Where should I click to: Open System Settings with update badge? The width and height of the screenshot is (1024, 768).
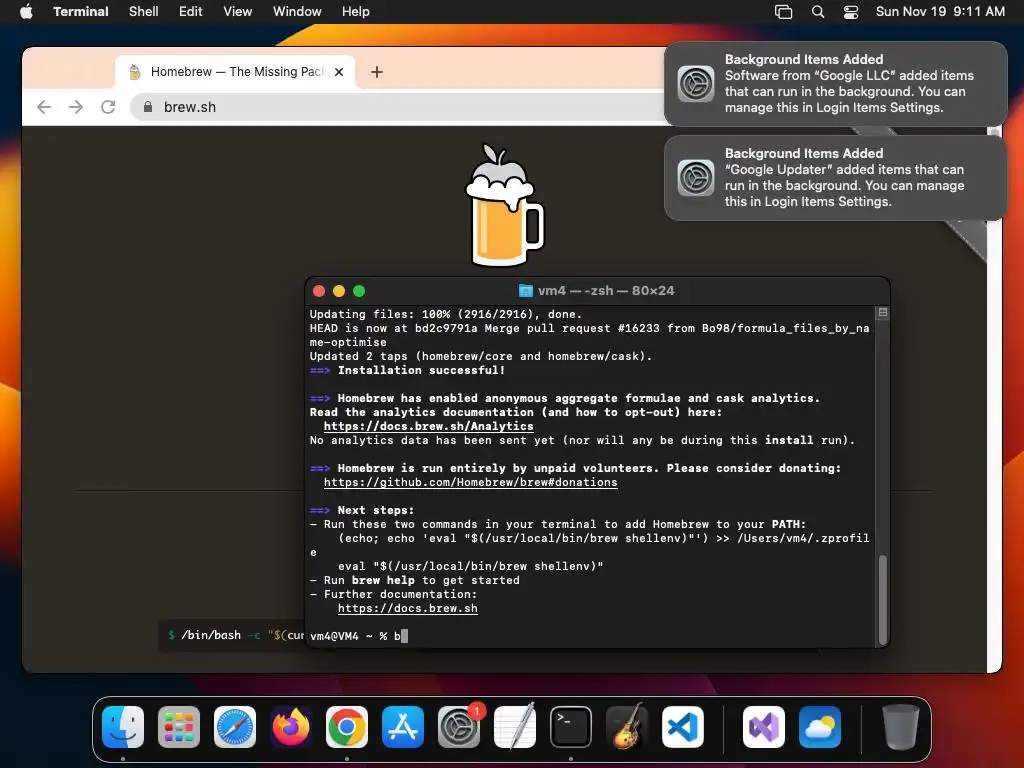(x=459, y=727)
